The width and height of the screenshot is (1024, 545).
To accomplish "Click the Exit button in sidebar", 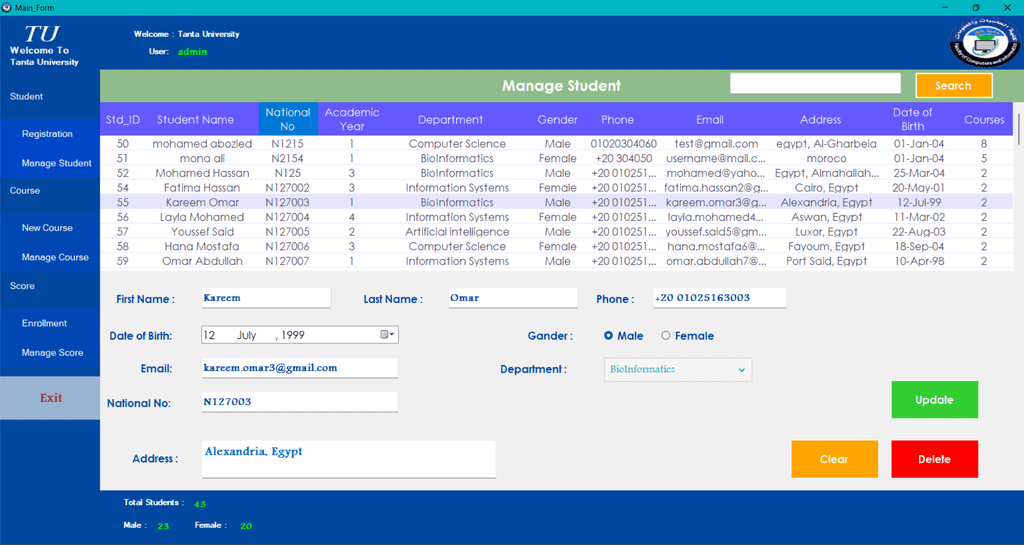I will pos(50,398).
